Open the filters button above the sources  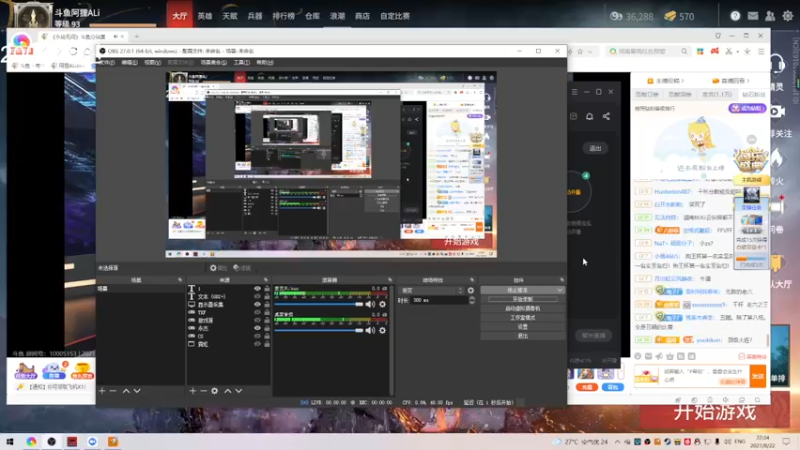click(x=242, y=268)
